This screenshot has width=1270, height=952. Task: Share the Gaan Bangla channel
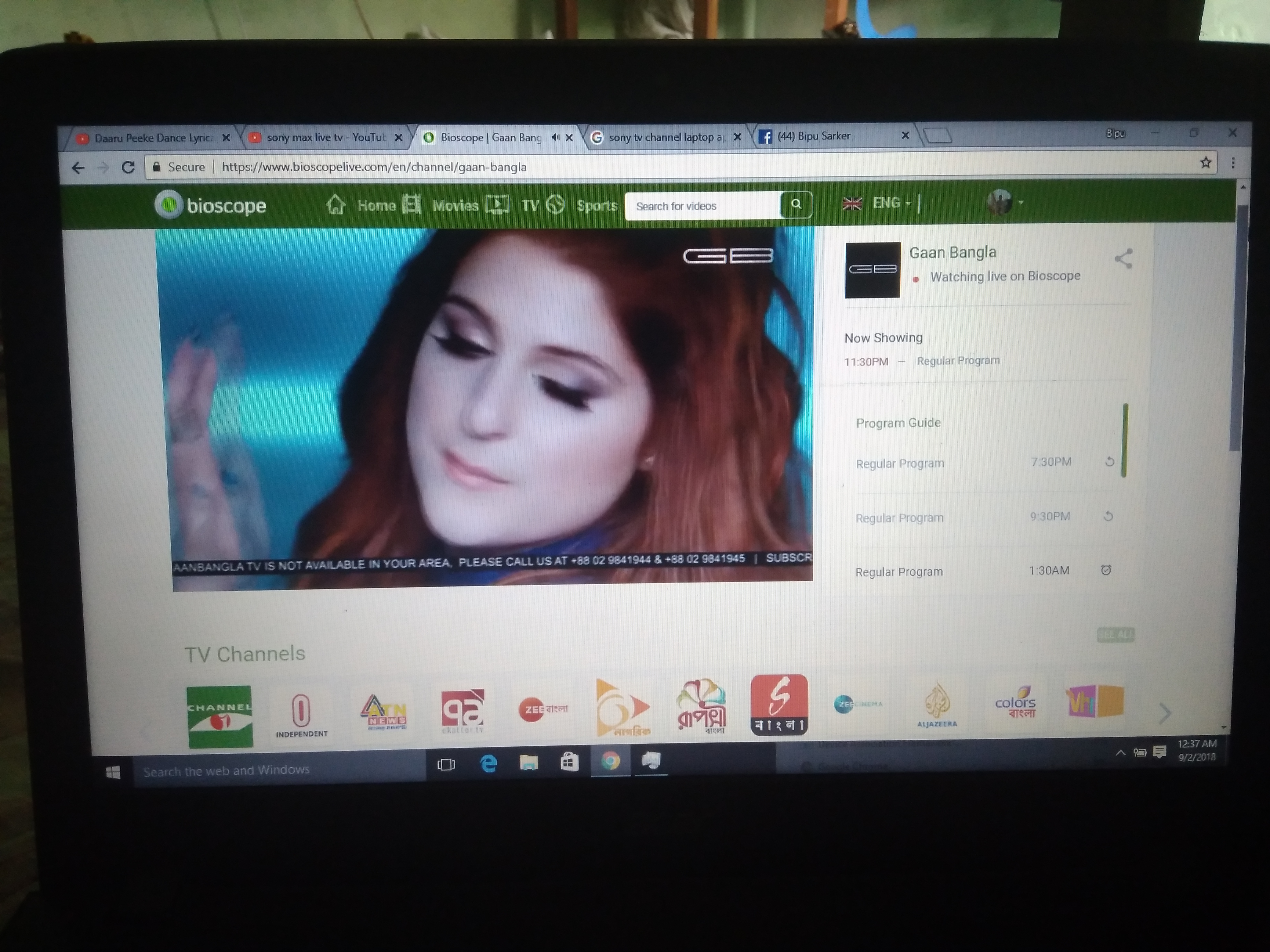click(1123, 259)
